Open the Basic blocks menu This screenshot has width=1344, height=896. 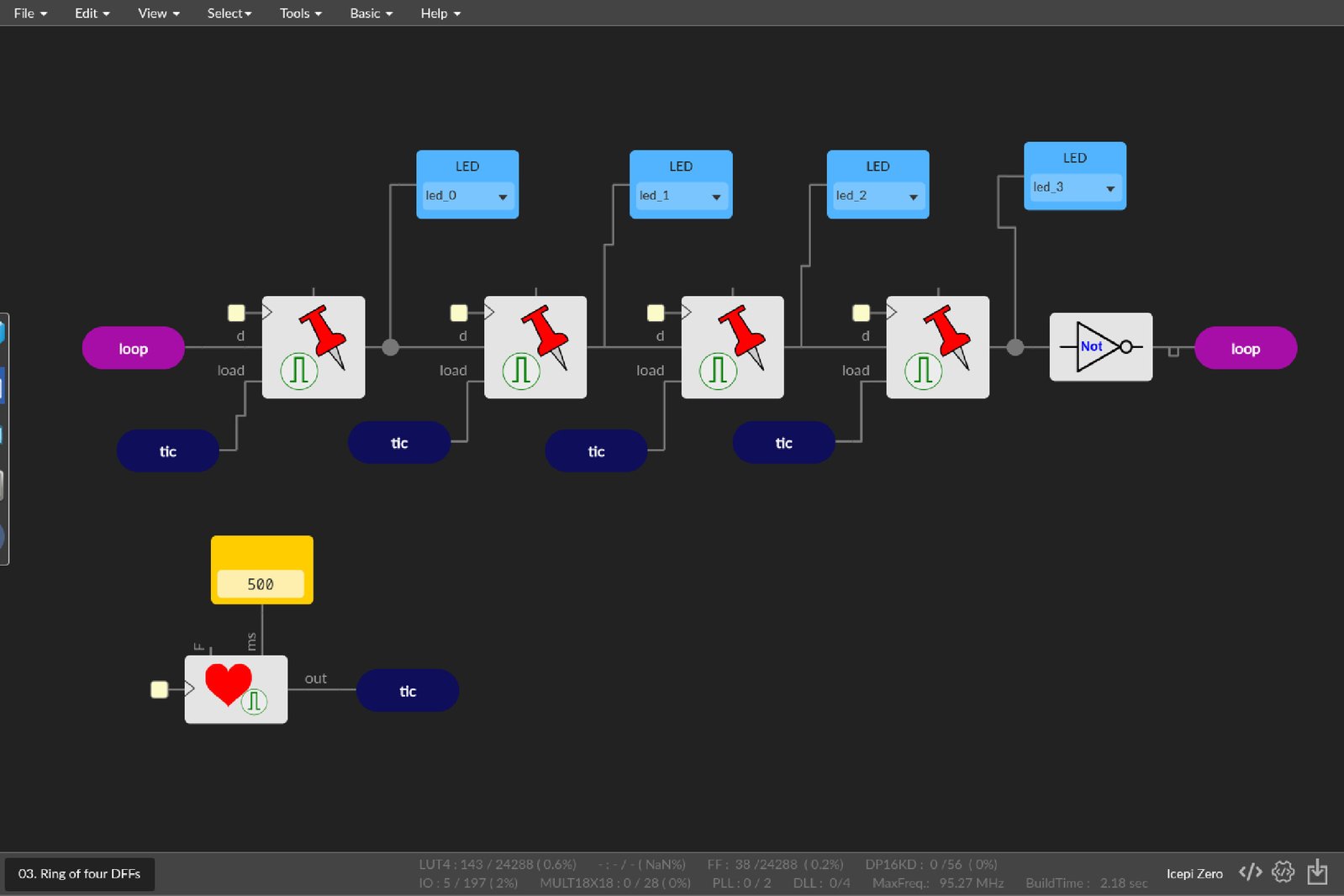[371, 13]
